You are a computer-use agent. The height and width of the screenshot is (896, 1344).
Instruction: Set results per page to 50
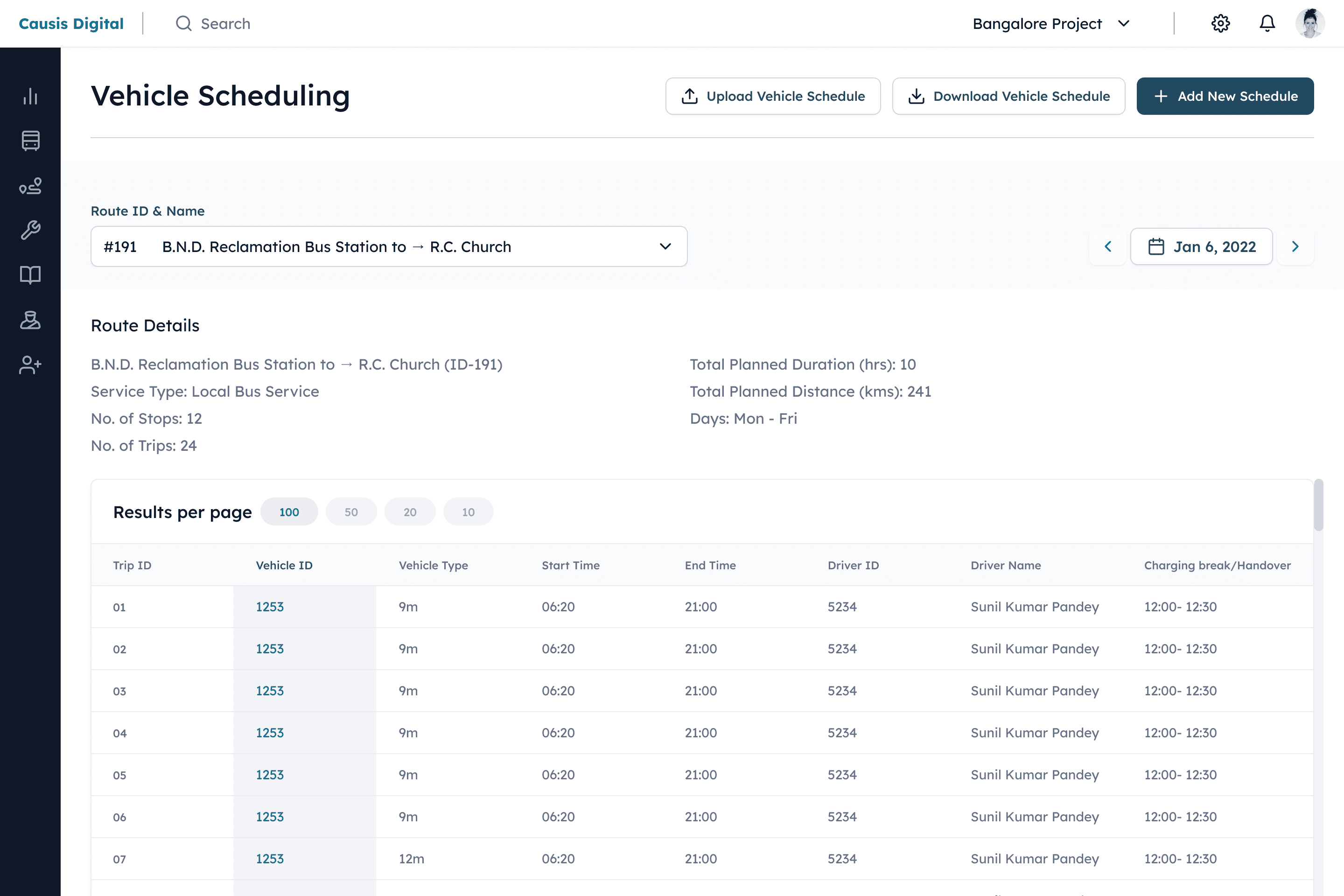[351, 512]
